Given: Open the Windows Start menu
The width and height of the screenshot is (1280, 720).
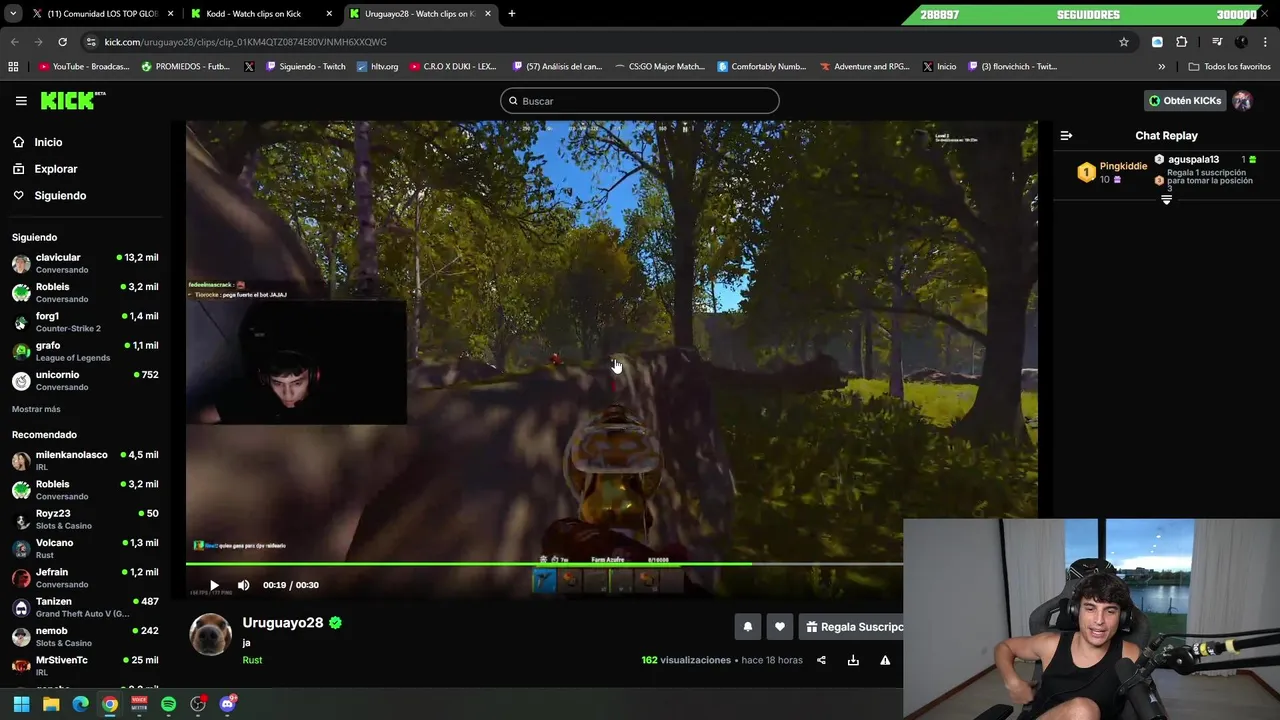Looking at the screenshot, I should (21, 704).
